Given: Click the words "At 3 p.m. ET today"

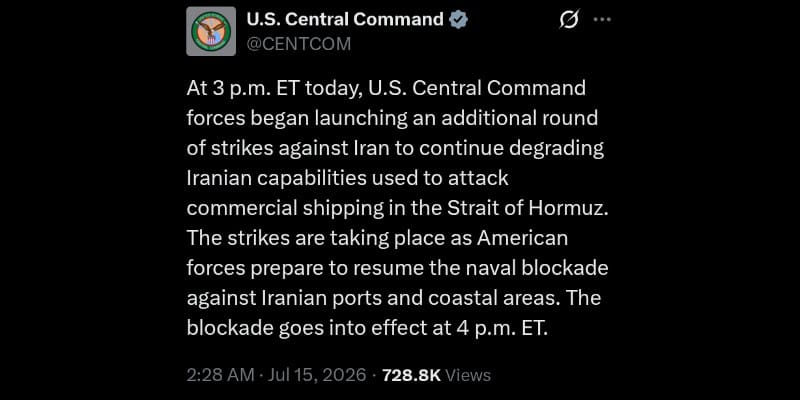Looking at the screenshot, I should [274, 89].
